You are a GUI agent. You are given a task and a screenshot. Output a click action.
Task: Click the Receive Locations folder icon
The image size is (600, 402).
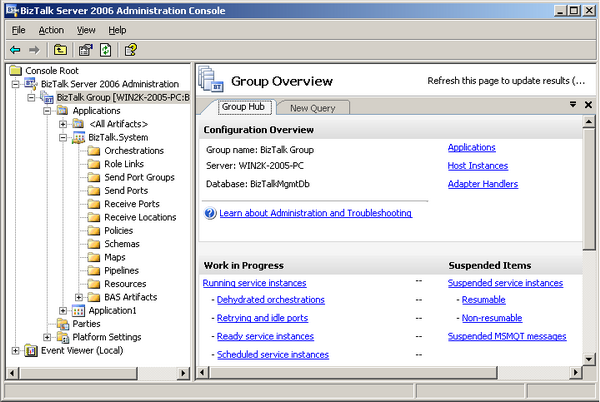click(x=94, y=217)
